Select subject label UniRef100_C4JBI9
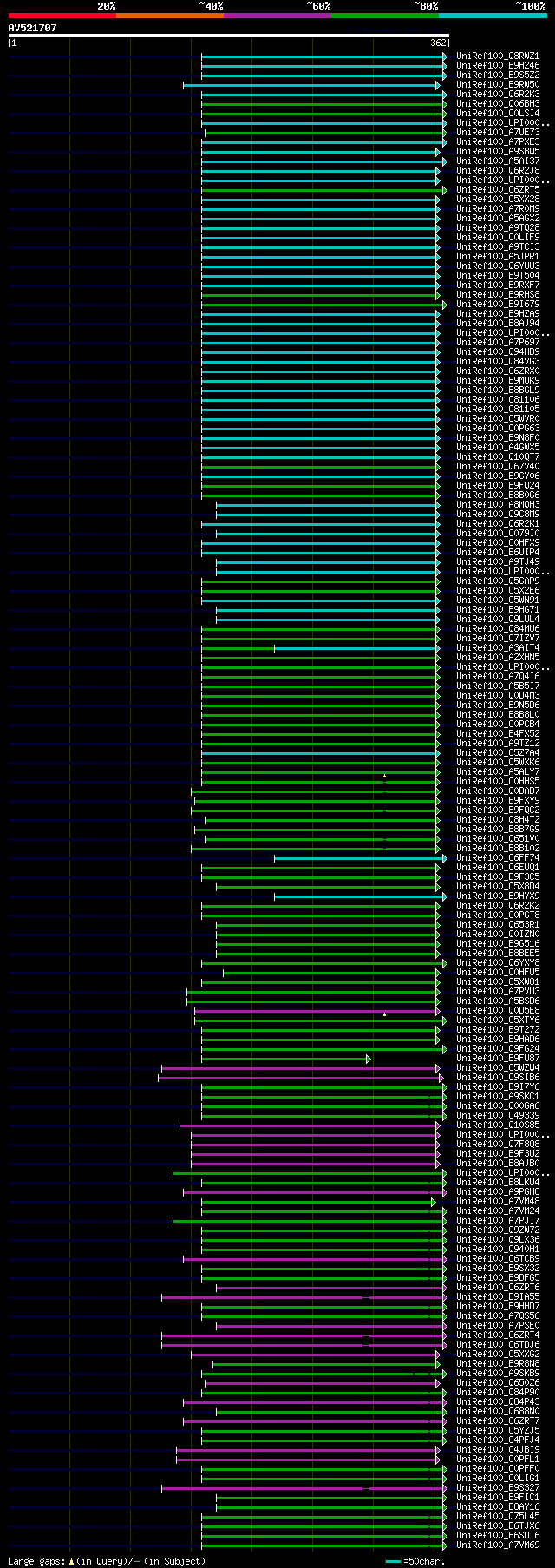555x1568 pixels. click(x=498, y=1449)
